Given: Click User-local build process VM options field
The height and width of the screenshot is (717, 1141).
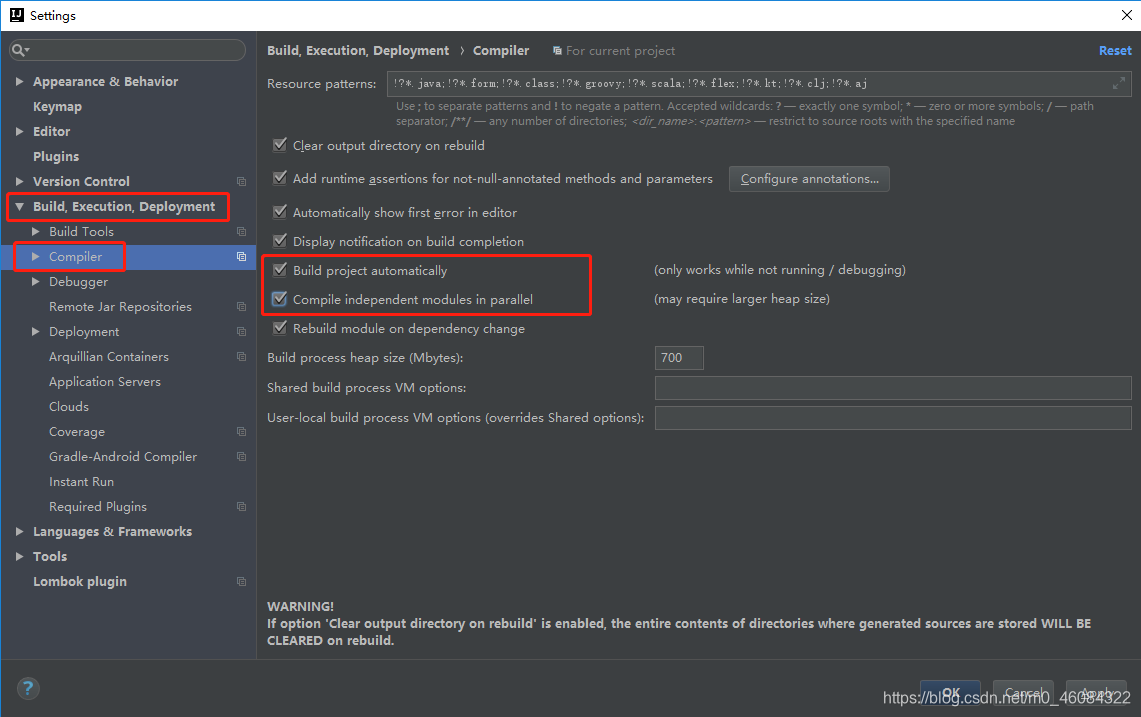Looking at the screenshot, I should (x=893, y=418).
